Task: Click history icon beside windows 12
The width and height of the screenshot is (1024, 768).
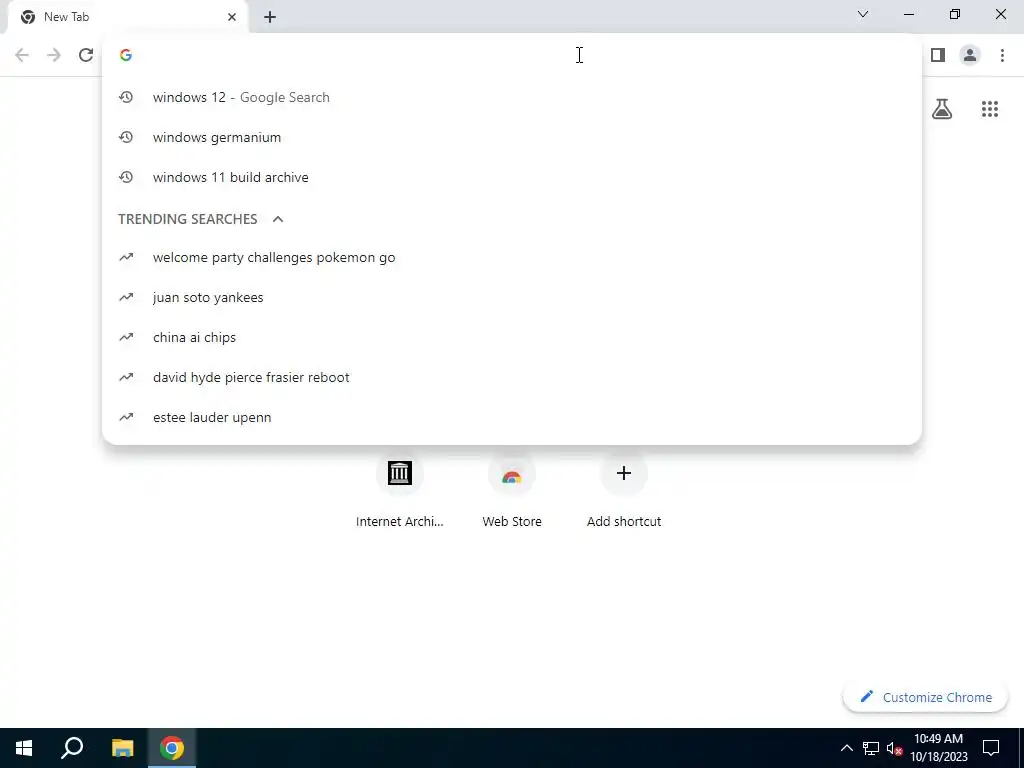Action: click(126, 97)
